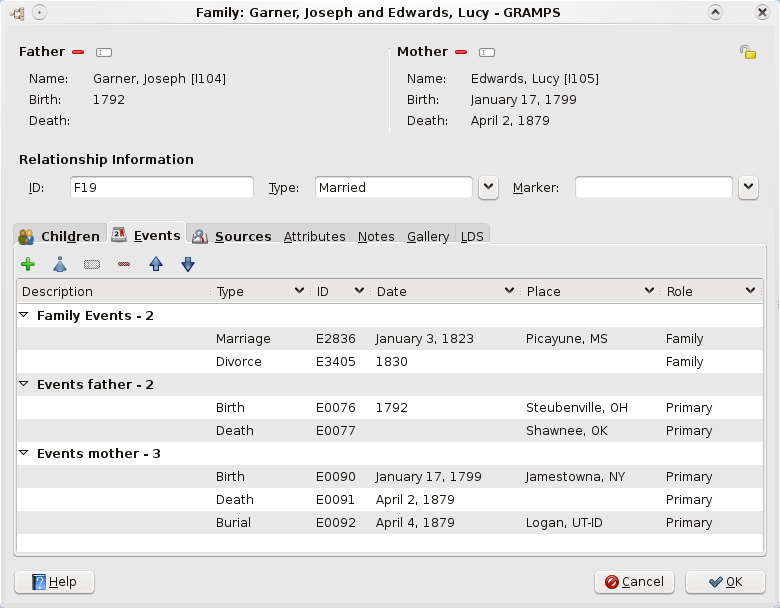Open the Gallery tab

[x=428, y=236]
